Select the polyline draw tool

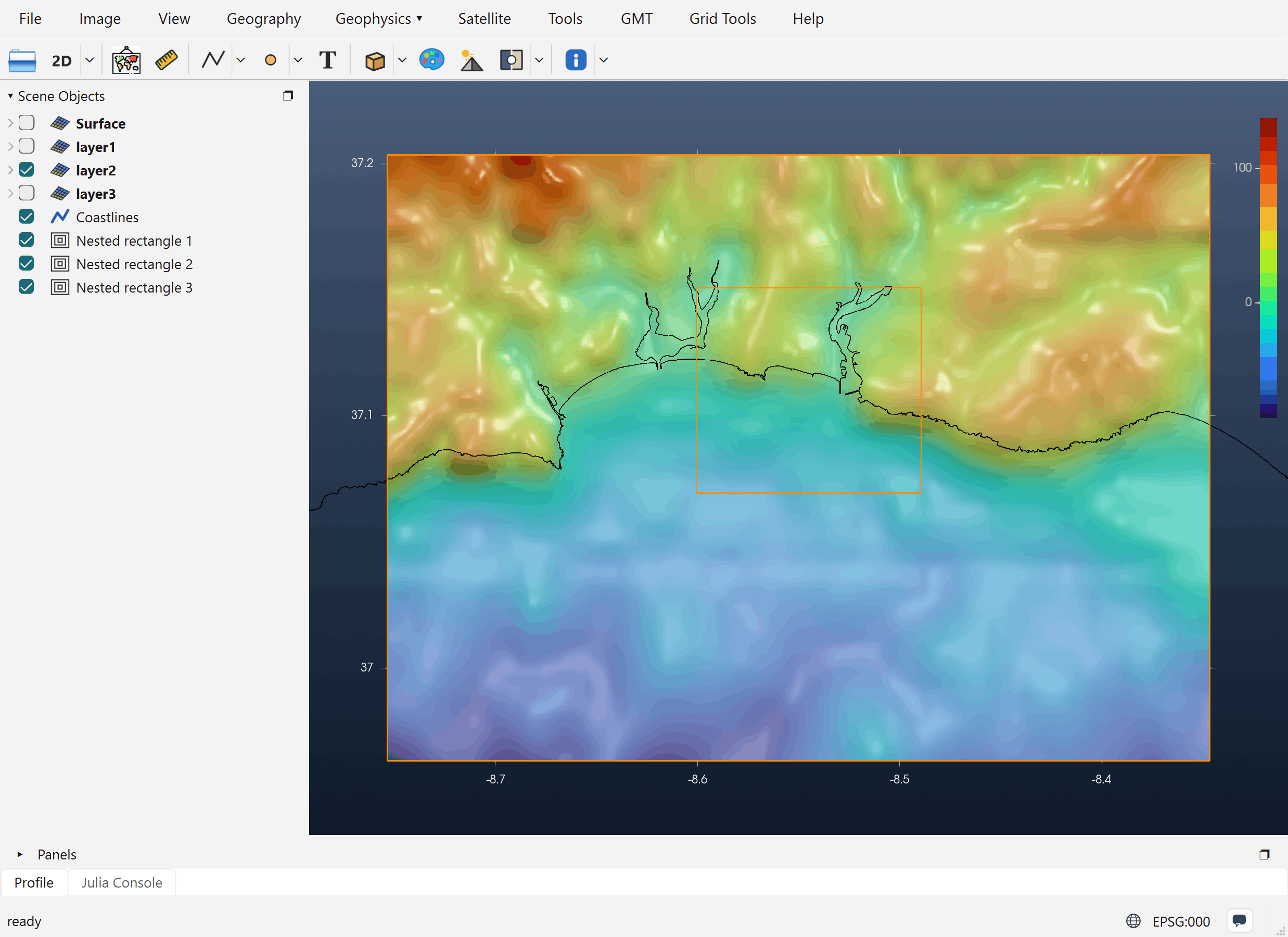coord(213,60)
